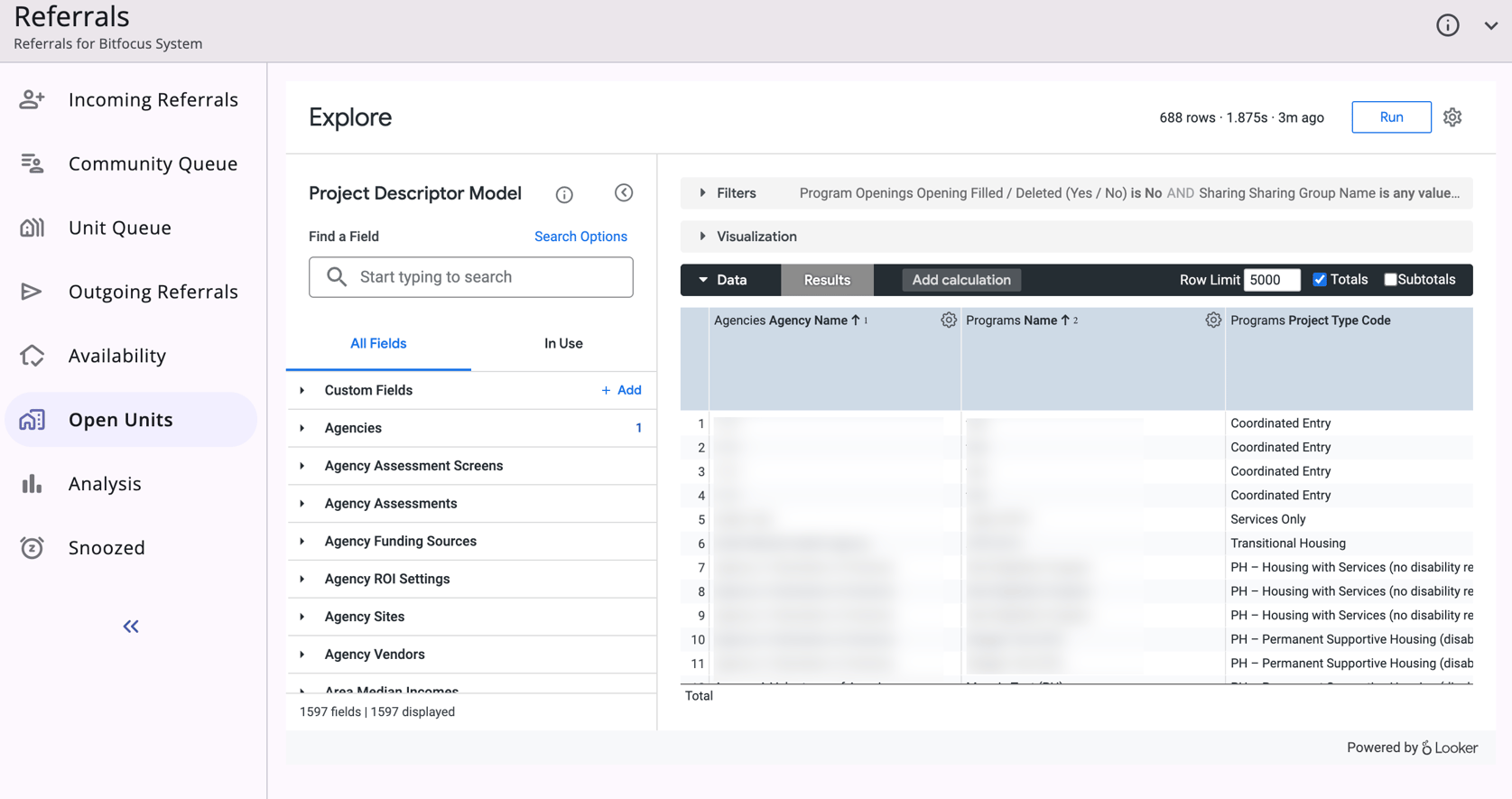The image size is (1512, 799).
Task: Open the Search Options link
Action: point(580,237)
